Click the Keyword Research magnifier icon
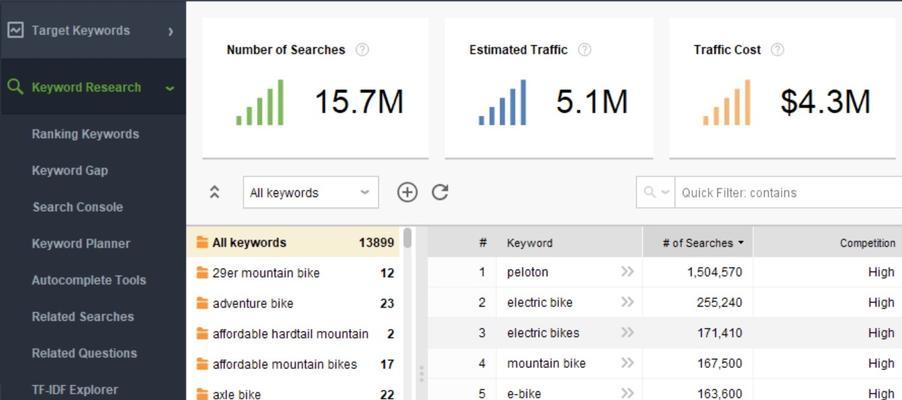Image resolution: width=902 pixels, height=400 pixels. pos(16,87)
